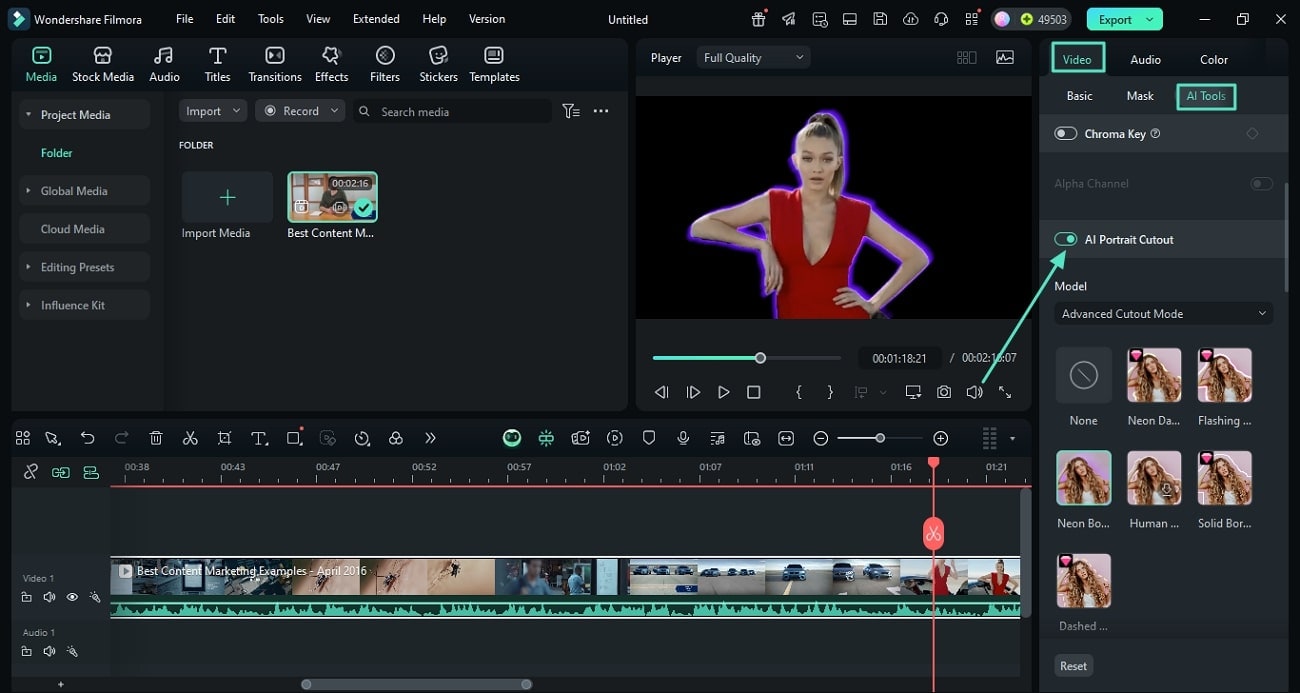Mute the Video 1 track
The image size is (1300, 693).
pyautogui.click(x=49, y=597)
